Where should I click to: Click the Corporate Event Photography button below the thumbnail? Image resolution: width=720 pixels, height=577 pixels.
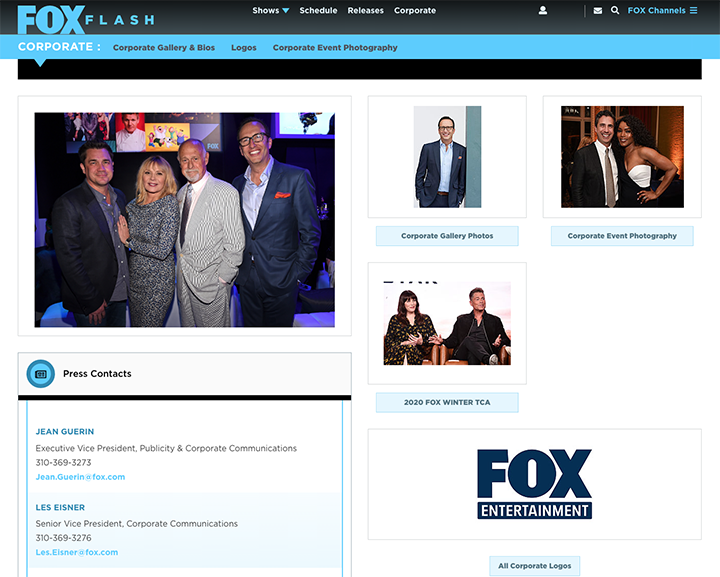[622, 236]
